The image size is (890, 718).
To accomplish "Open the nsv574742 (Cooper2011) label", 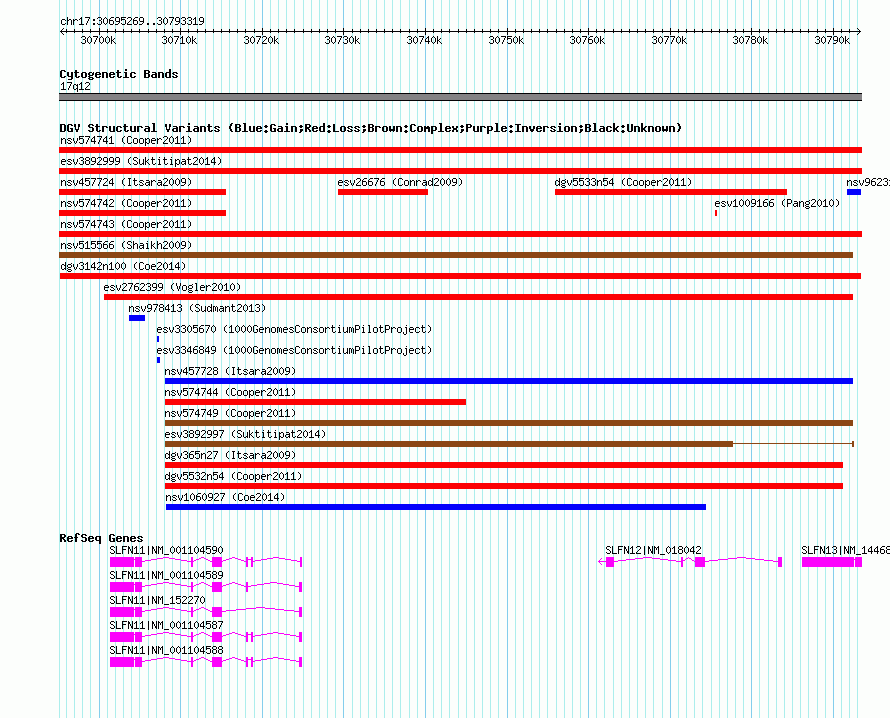I will [x=126, y=203].
